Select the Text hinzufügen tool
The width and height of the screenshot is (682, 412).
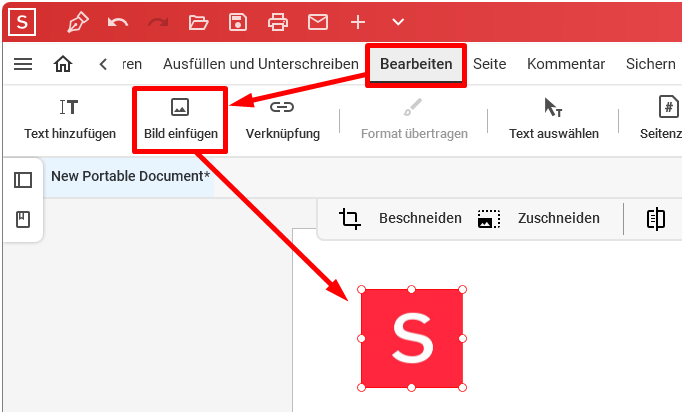click(70, 119)
